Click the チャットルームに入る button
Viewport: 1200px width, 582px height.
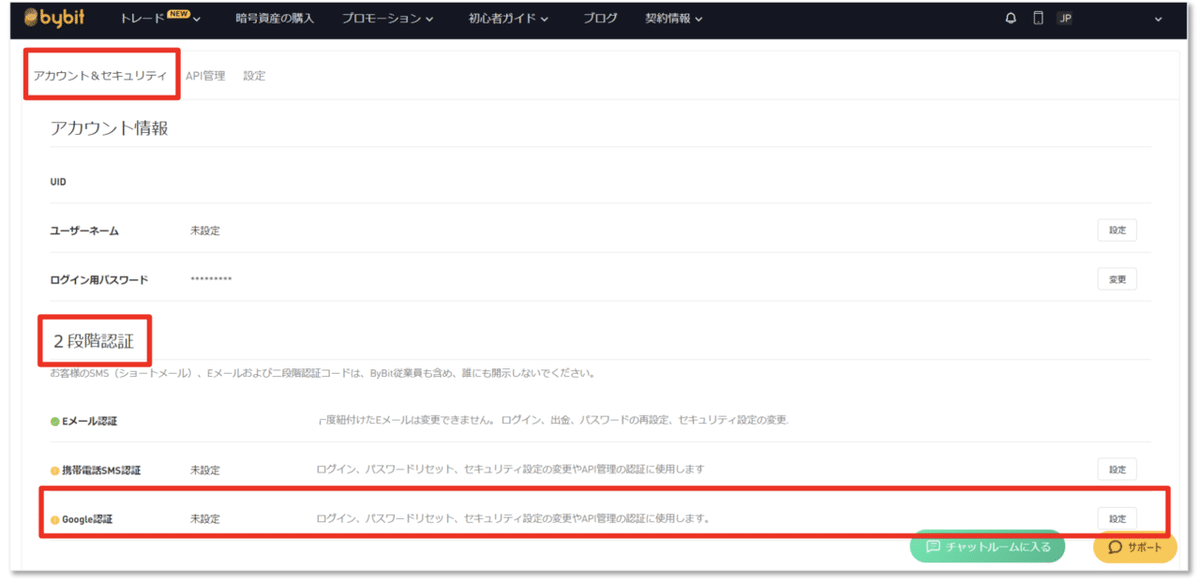(987, 547)
